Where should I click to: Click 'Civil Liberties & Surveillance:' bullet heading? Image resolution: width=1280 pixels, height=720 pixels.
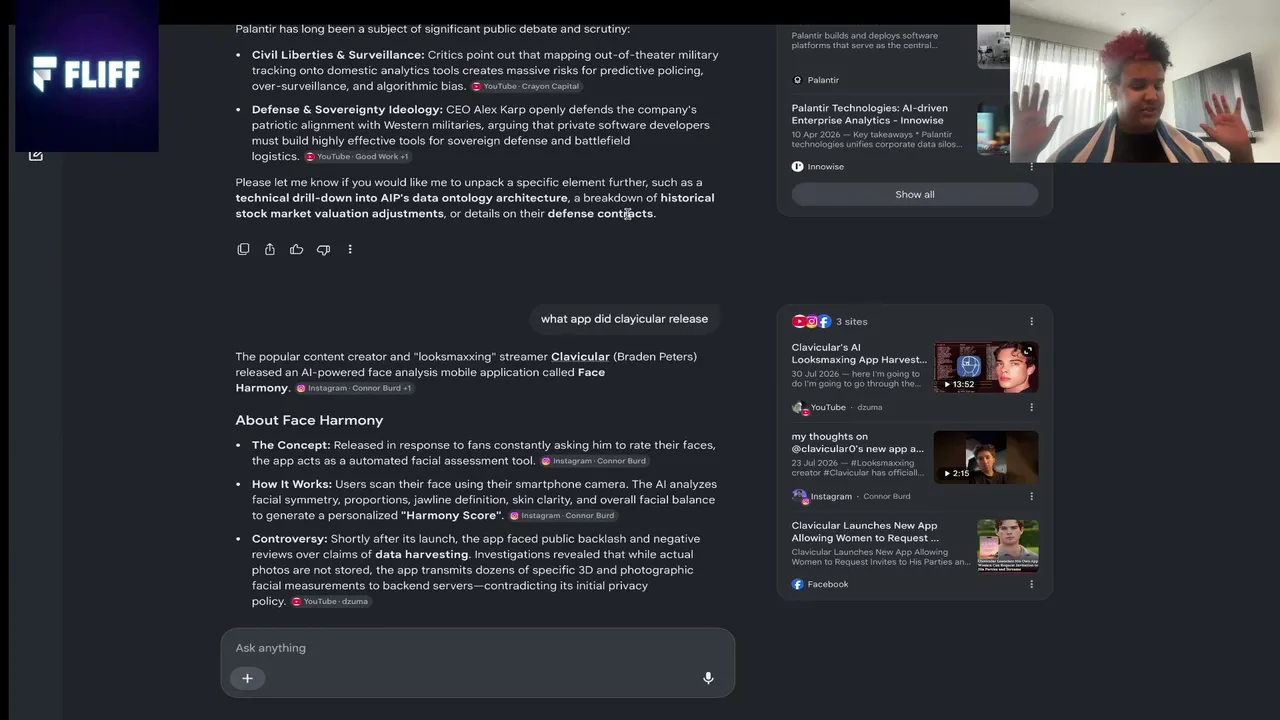338,55
